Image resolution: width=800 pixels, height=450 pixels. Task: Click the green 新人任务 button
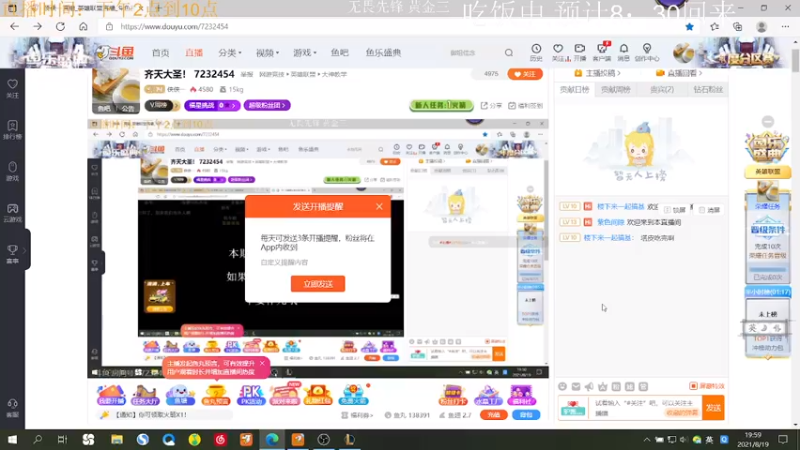(441, 105)
